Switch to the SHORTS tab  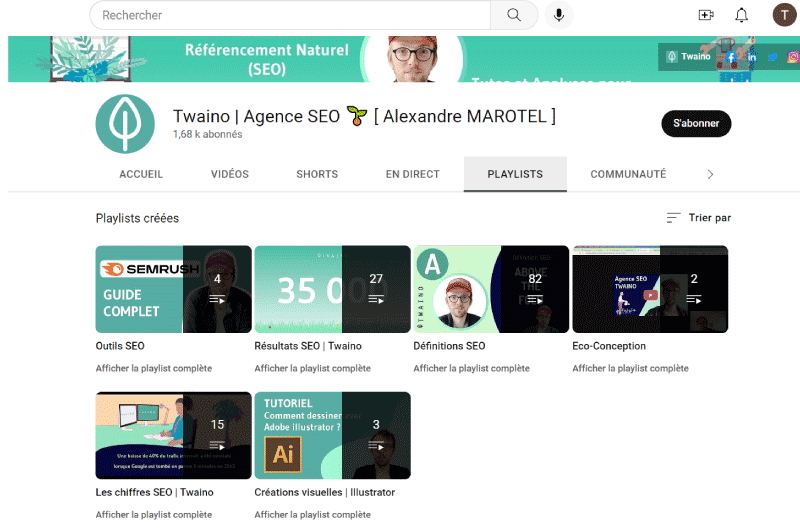[317, 174]
